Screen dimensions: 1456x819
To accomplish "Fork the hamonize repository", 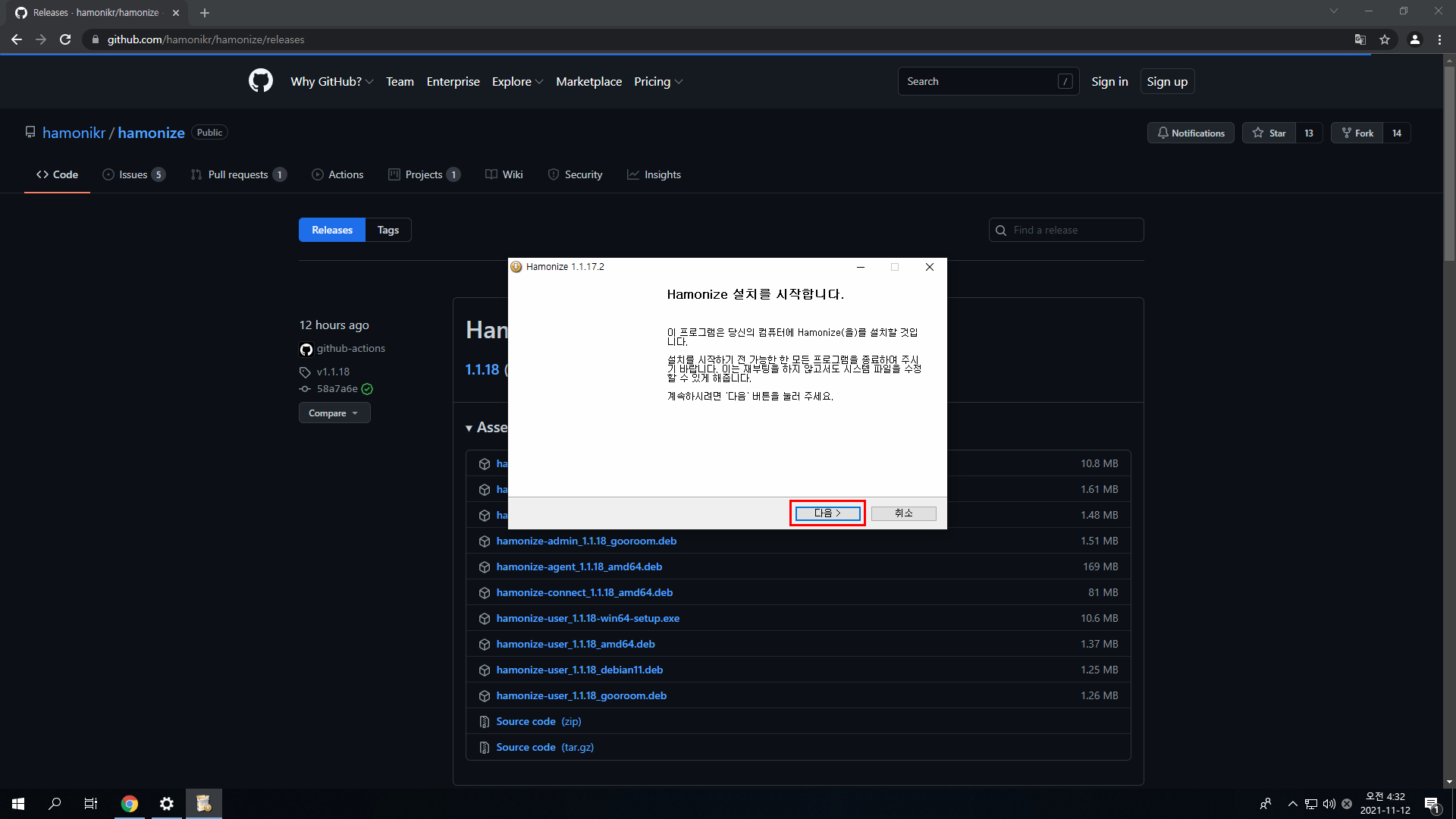I will pyautogui.click(x=1357, y=133).
